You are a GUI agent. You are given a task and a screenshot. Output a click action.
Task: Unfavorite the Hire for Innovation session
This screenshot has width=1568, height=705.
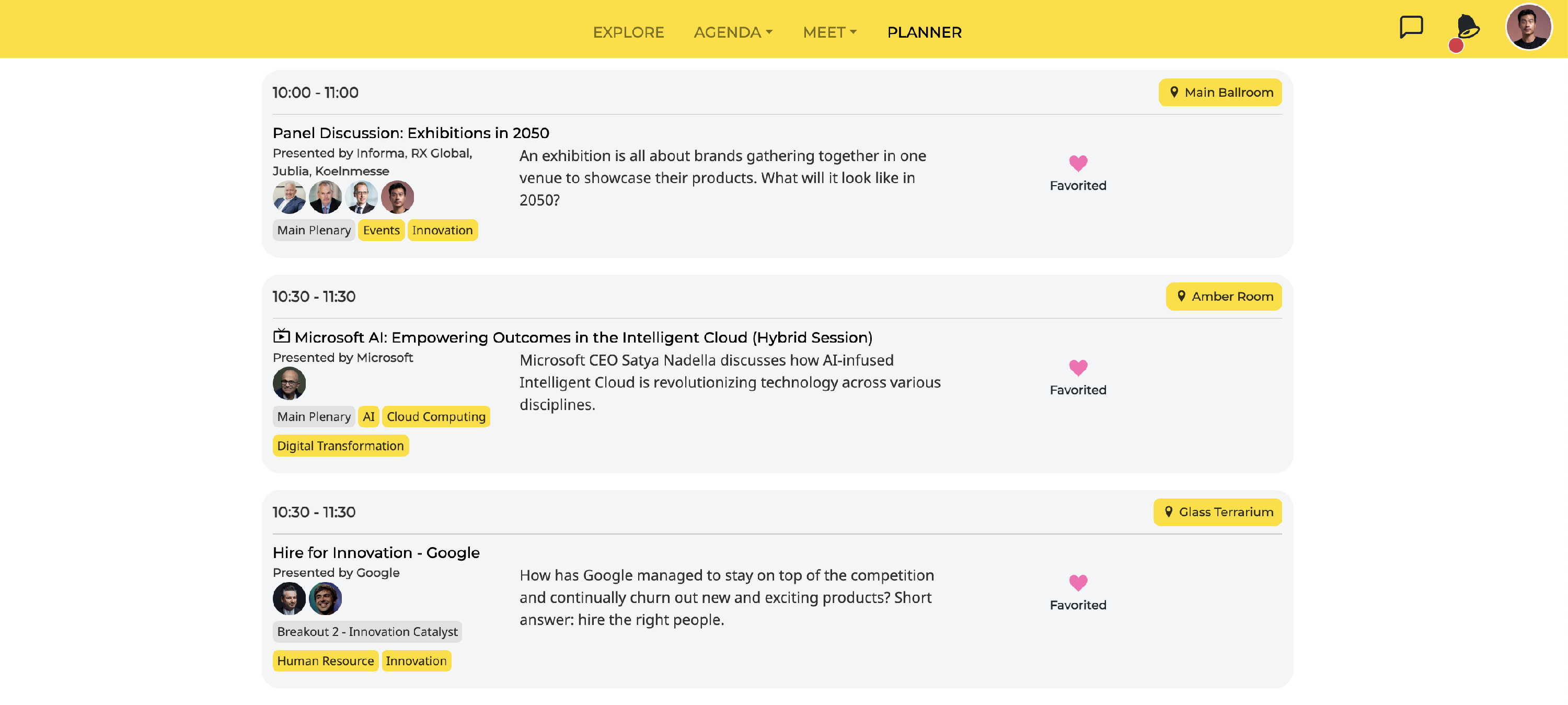[x=1077, y=583]
